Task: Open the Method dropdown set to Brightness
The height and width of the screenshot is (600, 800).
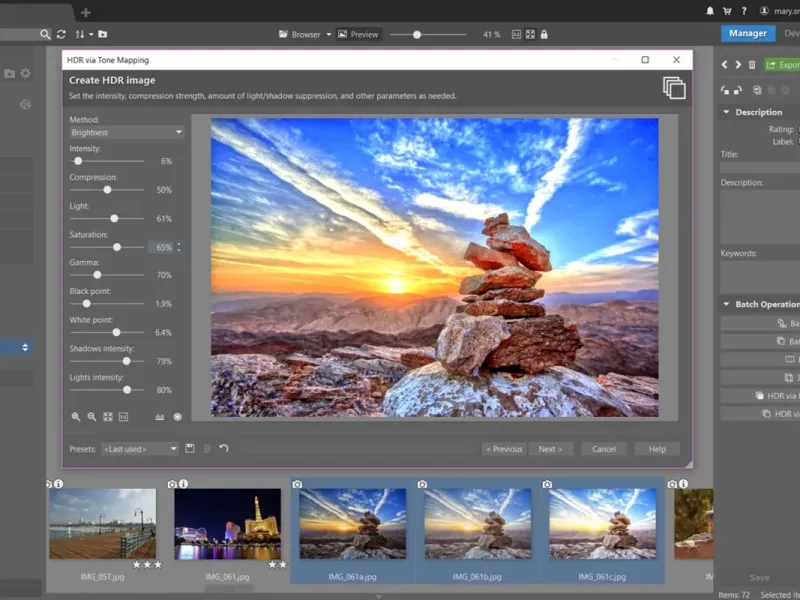Action: pyautogui.click(x=126, y=132)
